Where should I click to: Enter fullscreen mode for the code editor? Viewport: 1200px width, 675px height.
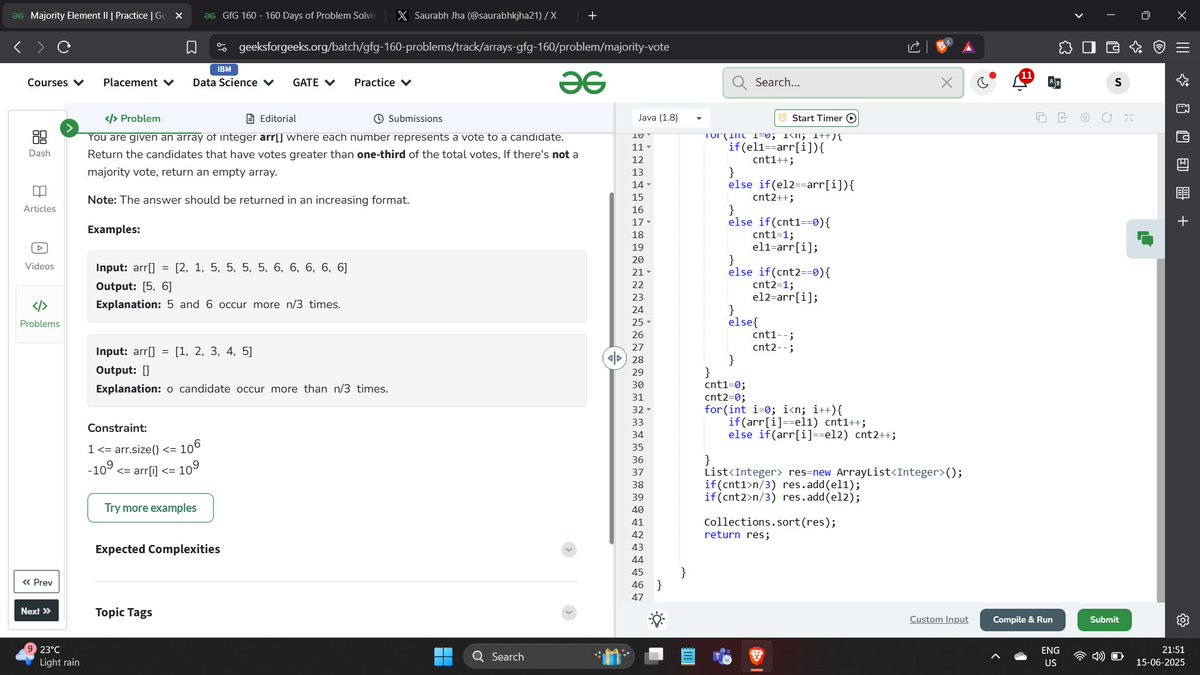pos(1129,118)
